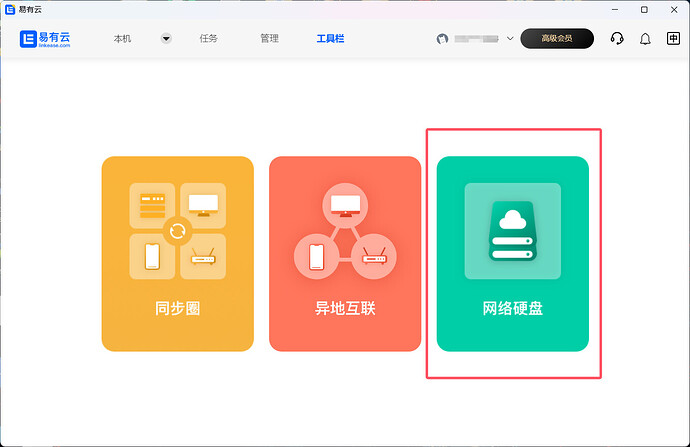Select the 工具栏 tab

331,39
